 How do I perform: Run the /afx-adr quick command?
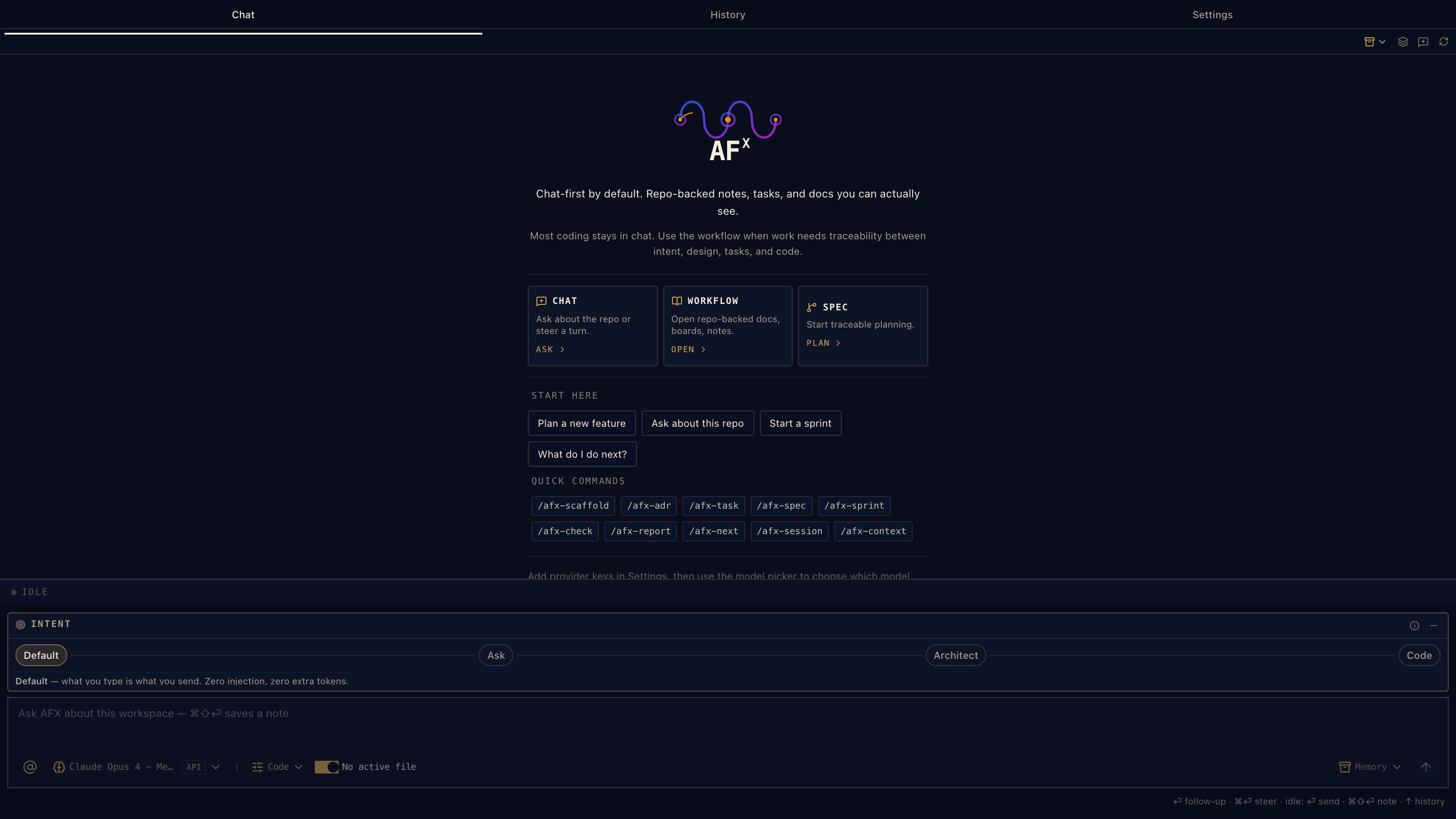pos(649,506)
